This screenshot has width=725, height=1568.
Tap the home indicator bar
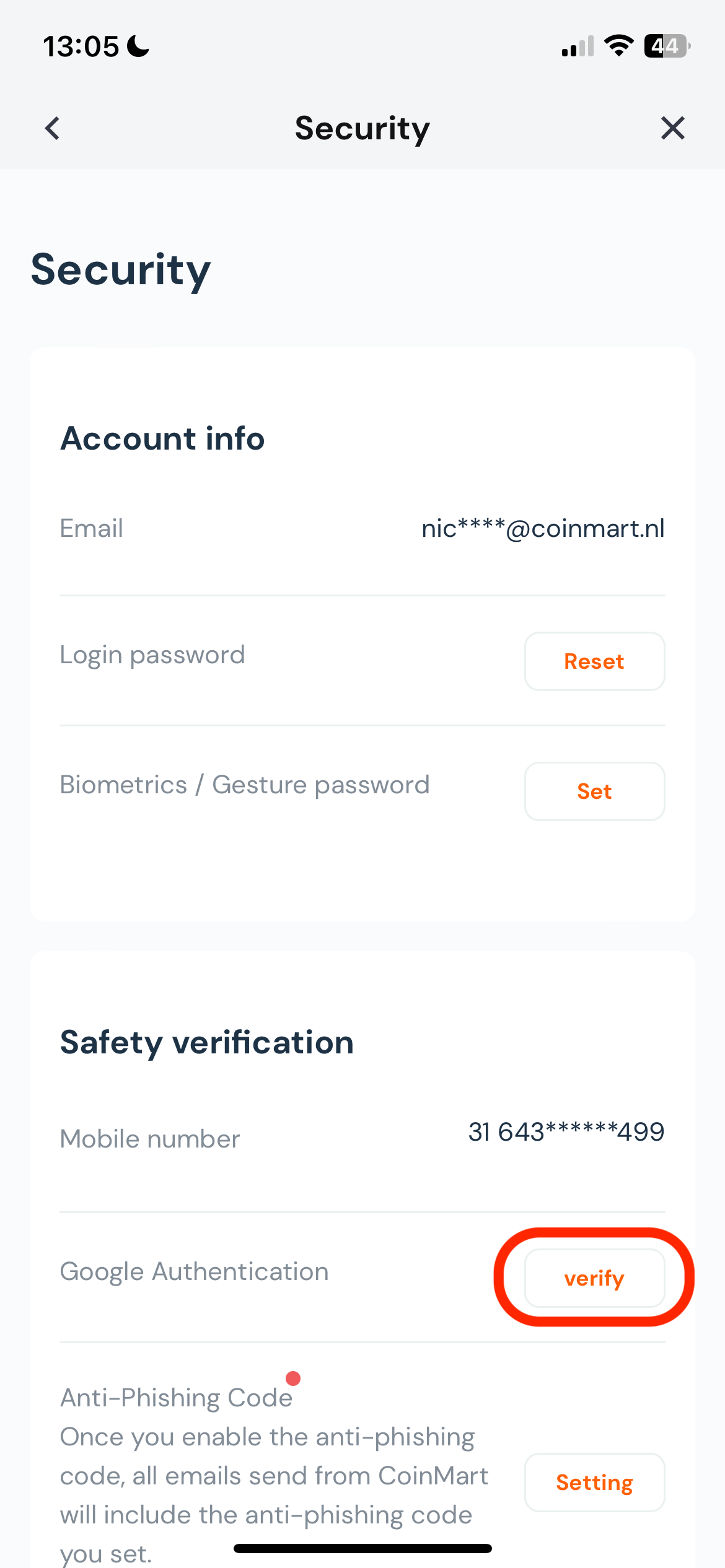362,1548
